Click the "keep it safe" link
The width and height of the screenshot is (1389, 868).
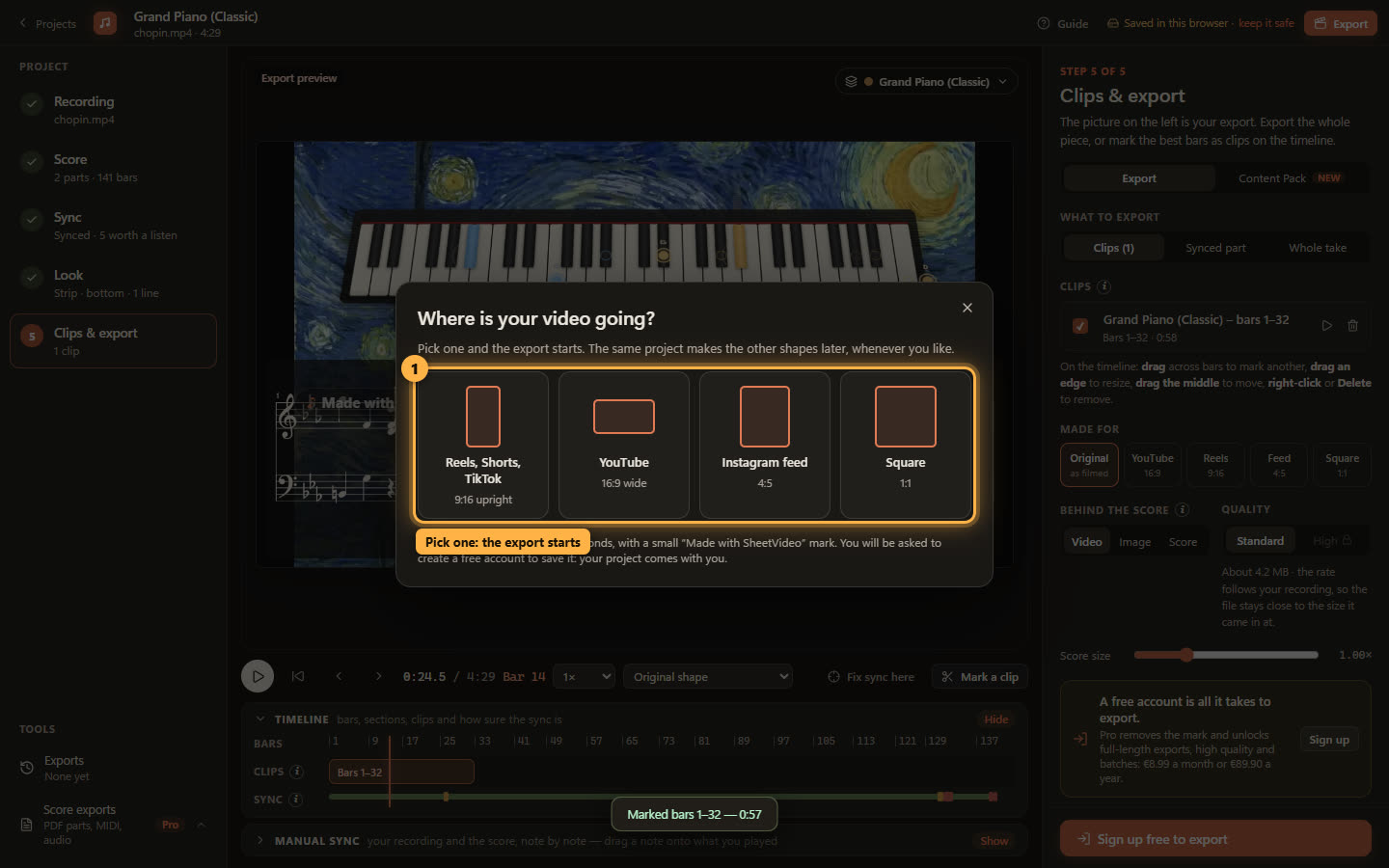(x=1266, y=23)
